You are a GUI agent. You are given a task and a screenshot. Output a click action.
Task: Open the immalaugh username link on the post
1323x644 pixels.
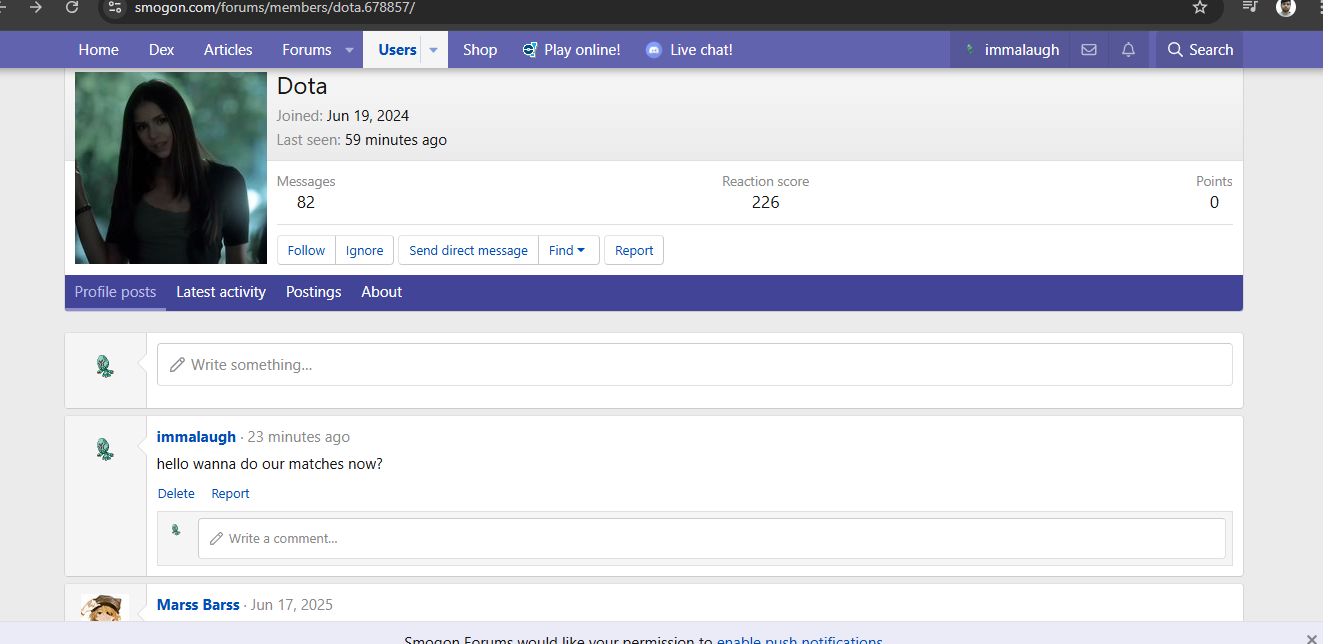click(196, 437)
